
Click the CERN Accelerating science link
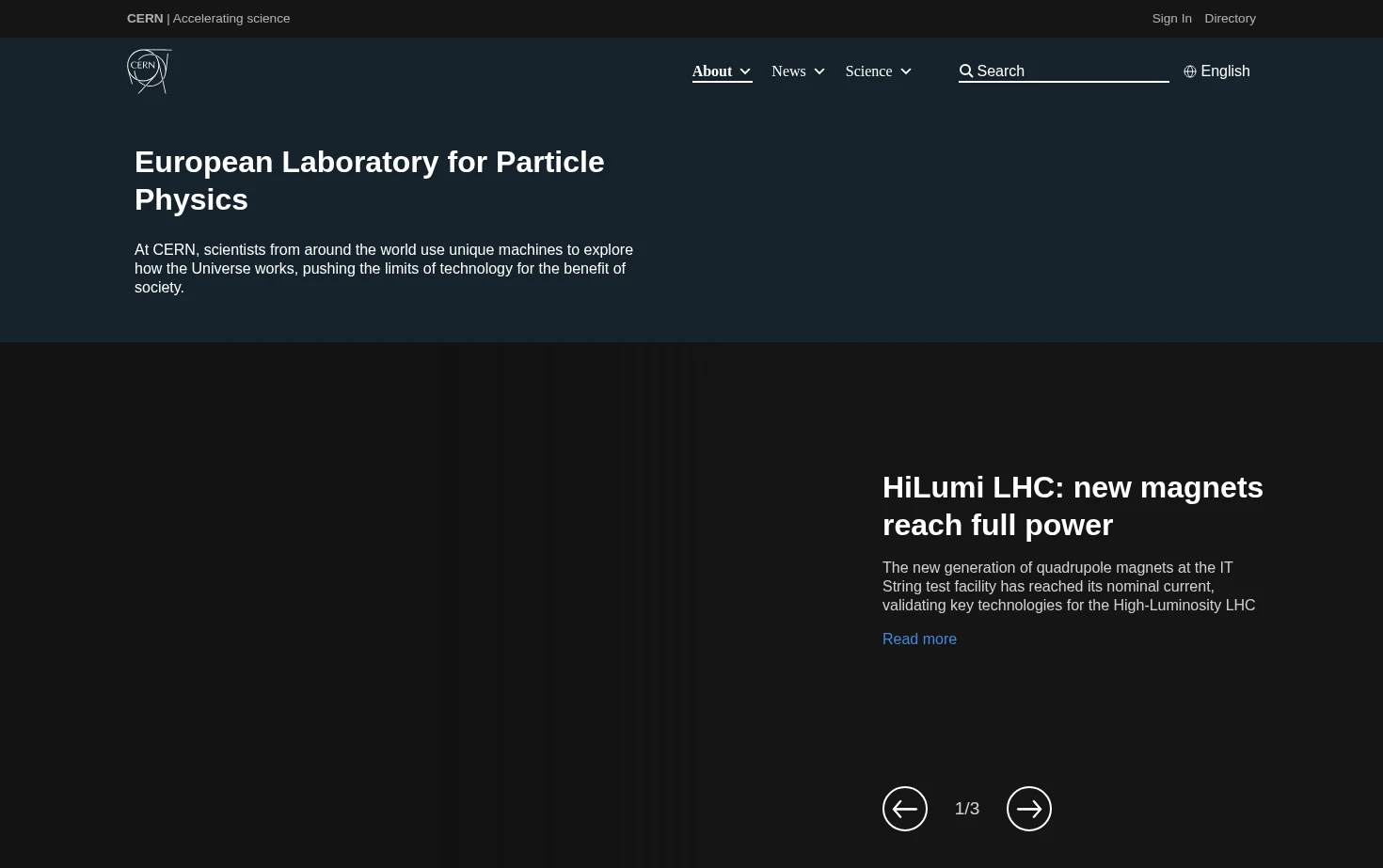pos(208,19)
